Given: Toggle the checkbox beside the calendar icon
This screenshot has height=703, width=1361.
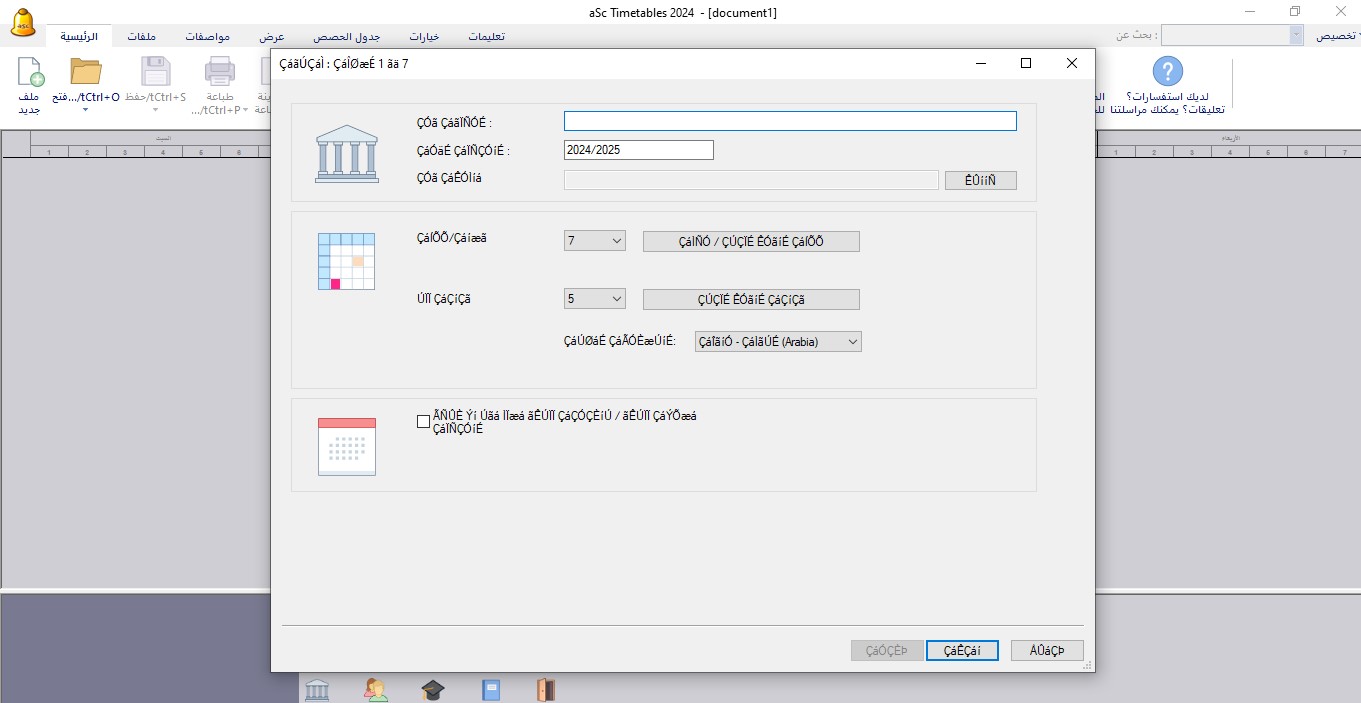Looking at the screenshot, I should tap(423, 421).
